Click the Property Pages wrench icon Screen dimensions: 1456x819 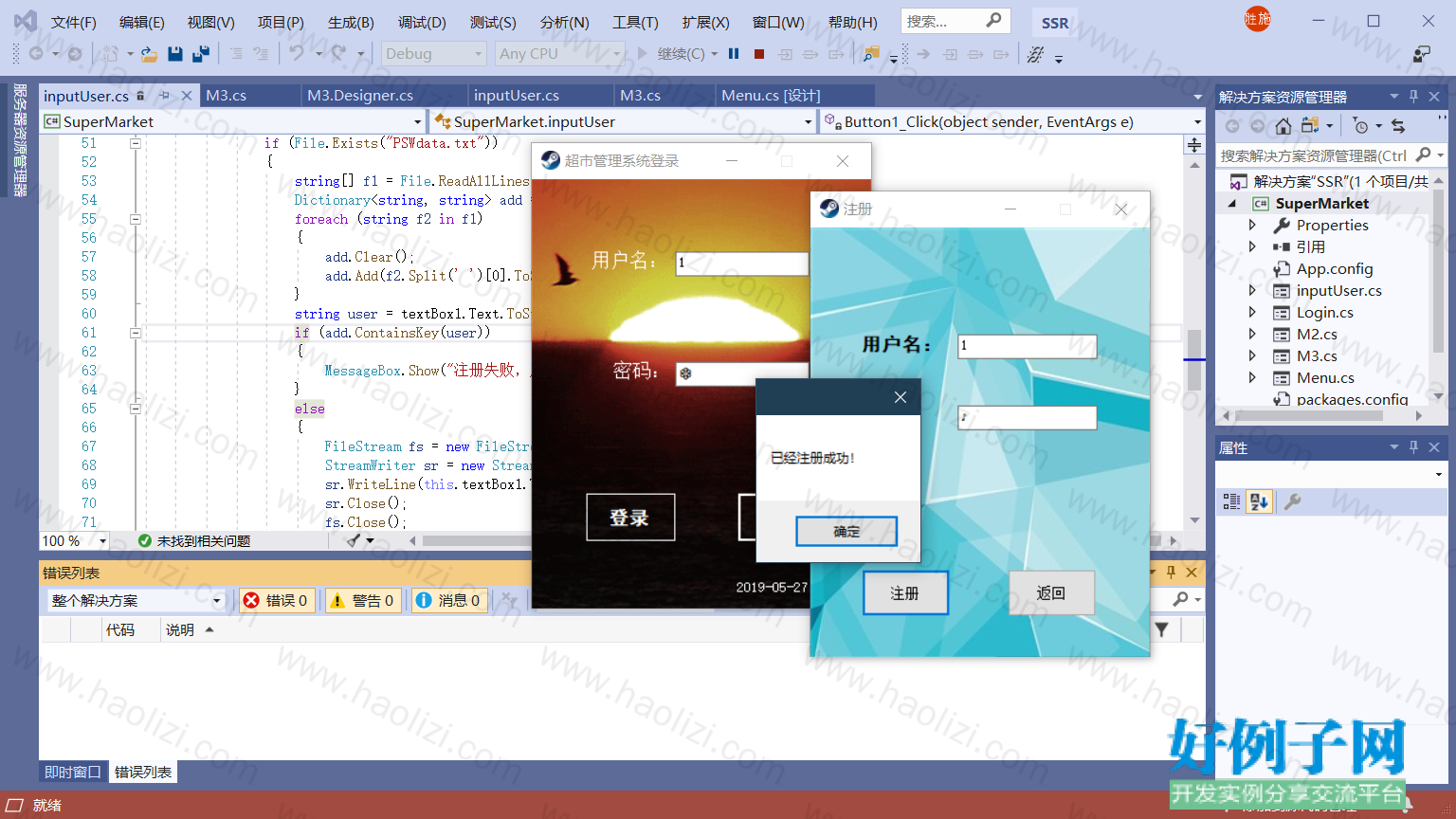pos(1291,501)
